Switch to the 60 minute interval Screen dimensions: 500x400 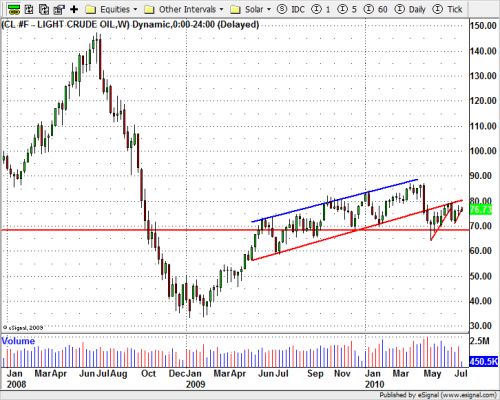[x=375, y=9]
